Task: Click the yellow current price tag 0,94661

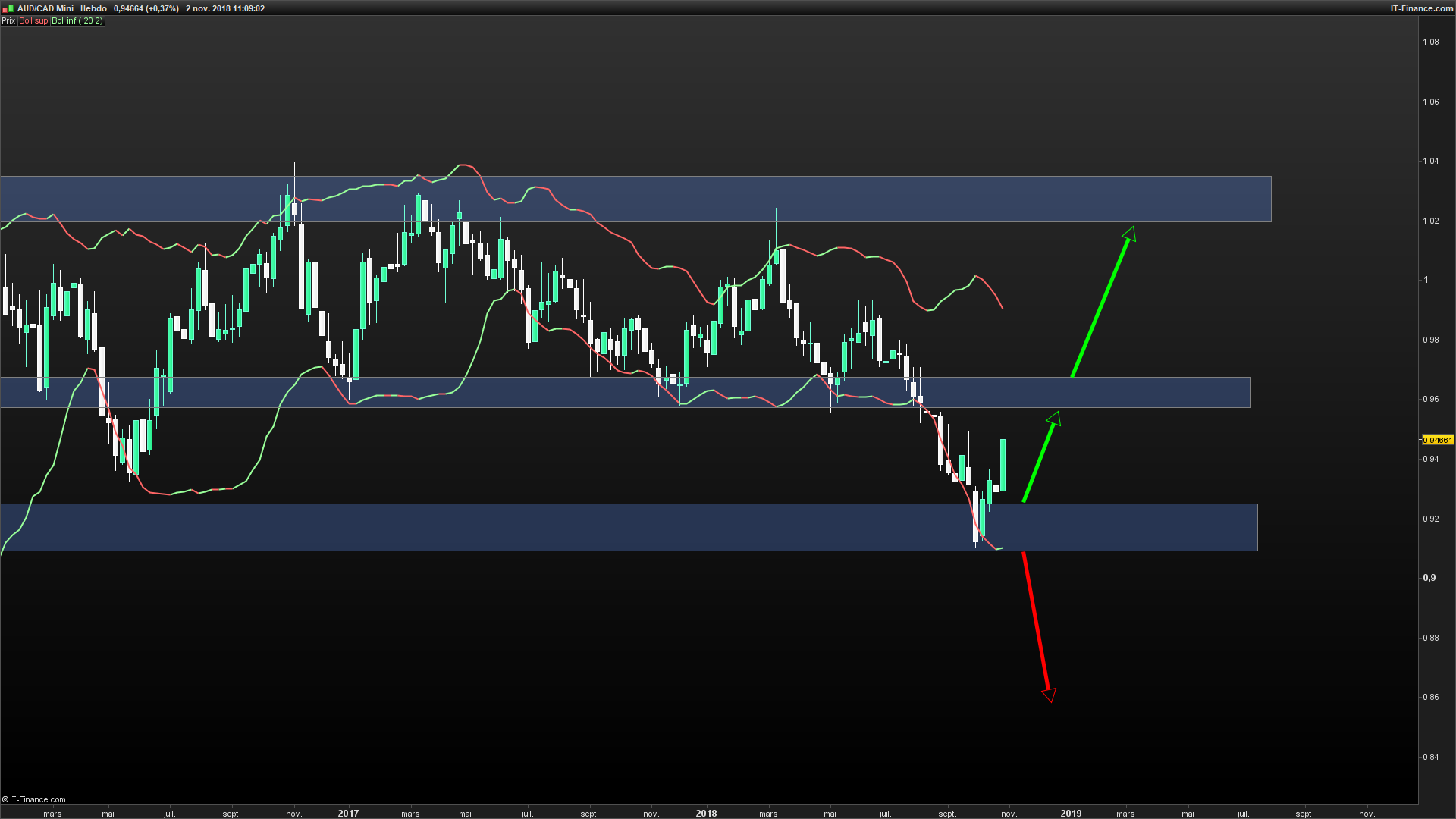Action: (x=1437, y=440)
